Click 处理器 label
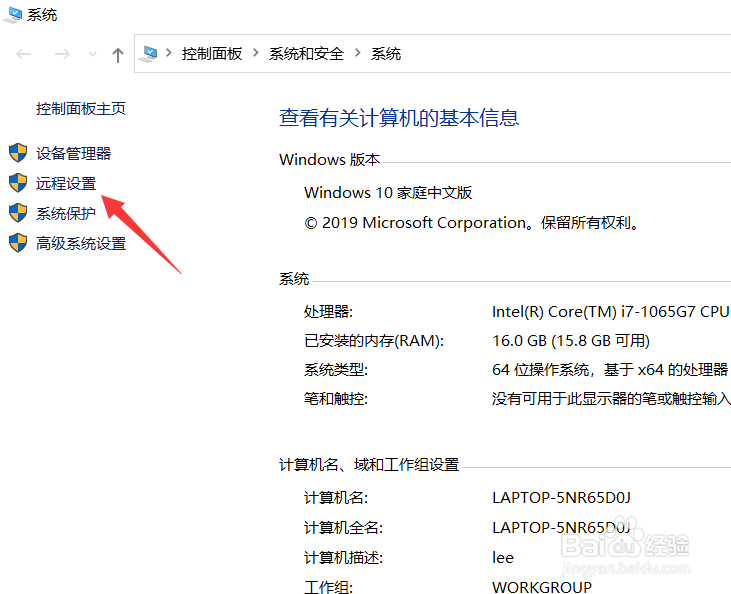This screenshot has width=731, height=594. pyautogui.click(x=328, y=311)
